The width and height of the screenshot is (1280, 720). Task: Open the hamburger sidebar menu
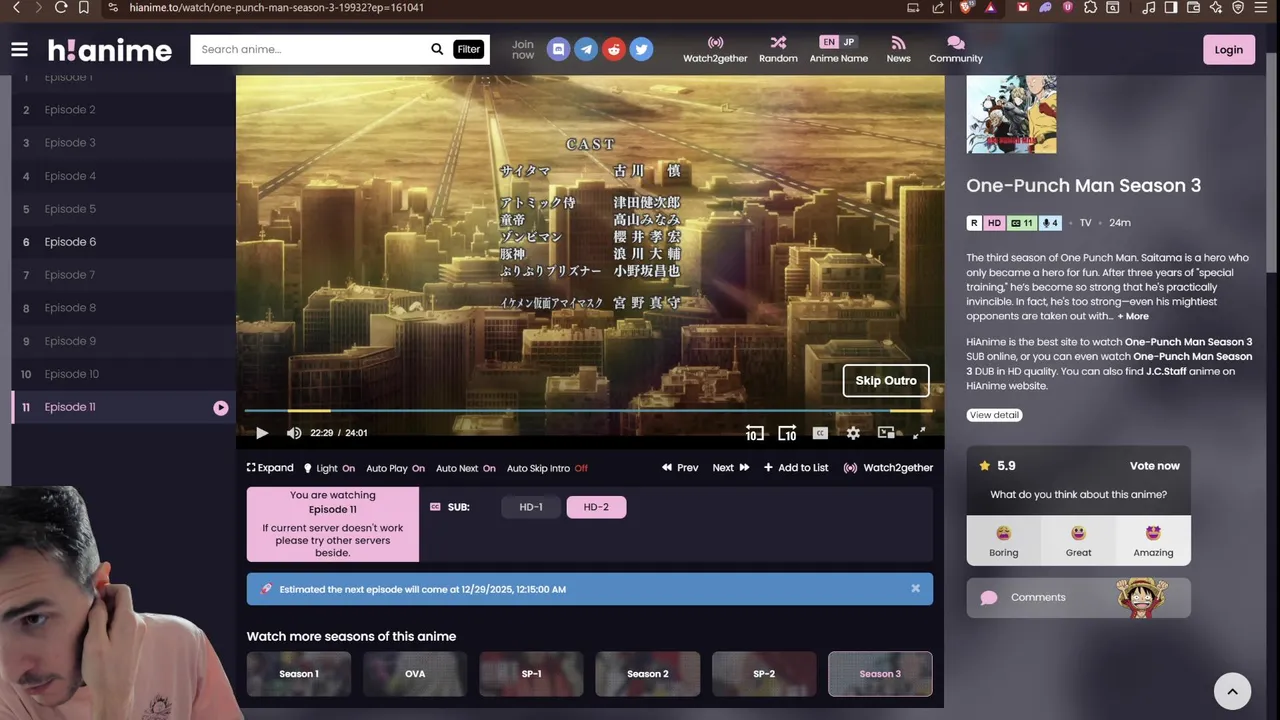(x=19, y=49)
